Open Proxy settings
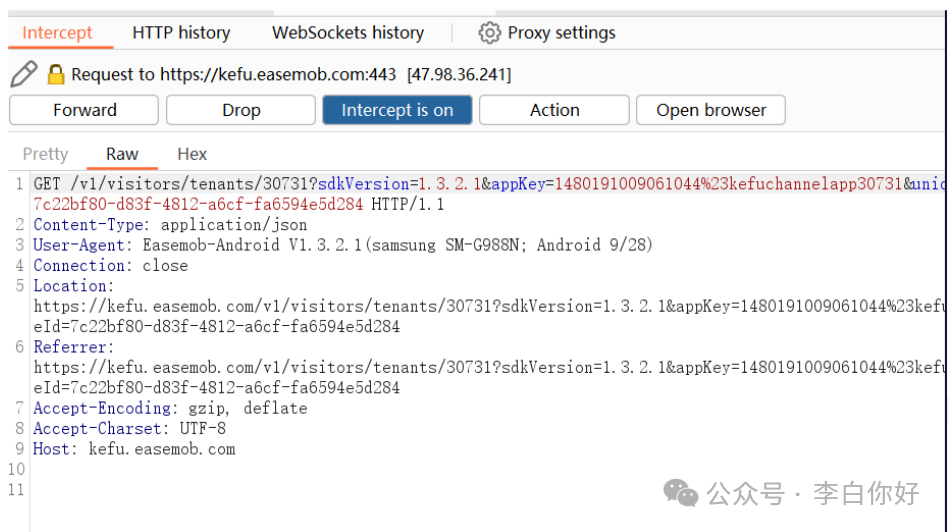 point(547,33)
